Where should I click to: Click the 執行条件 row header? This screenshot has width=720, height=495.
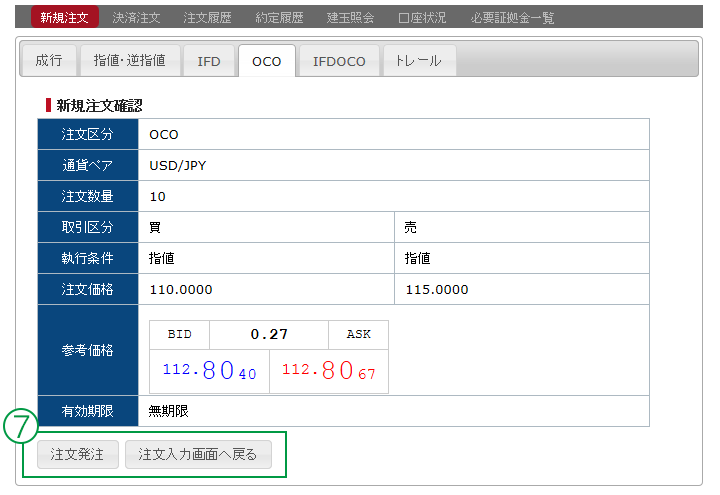point(88,258)
